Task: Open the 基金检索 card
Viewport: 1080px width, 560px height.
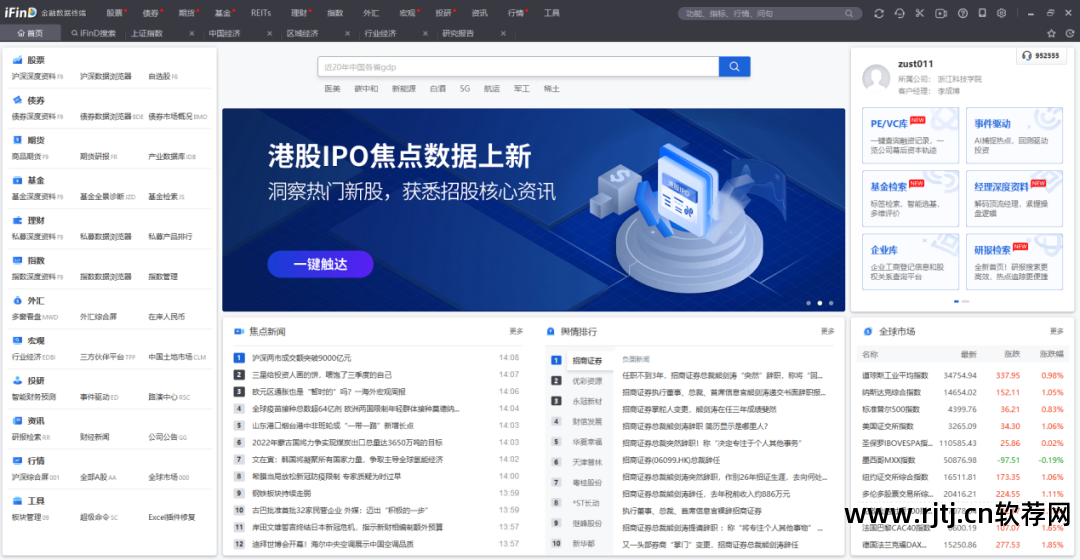Action: coord(911,198)
